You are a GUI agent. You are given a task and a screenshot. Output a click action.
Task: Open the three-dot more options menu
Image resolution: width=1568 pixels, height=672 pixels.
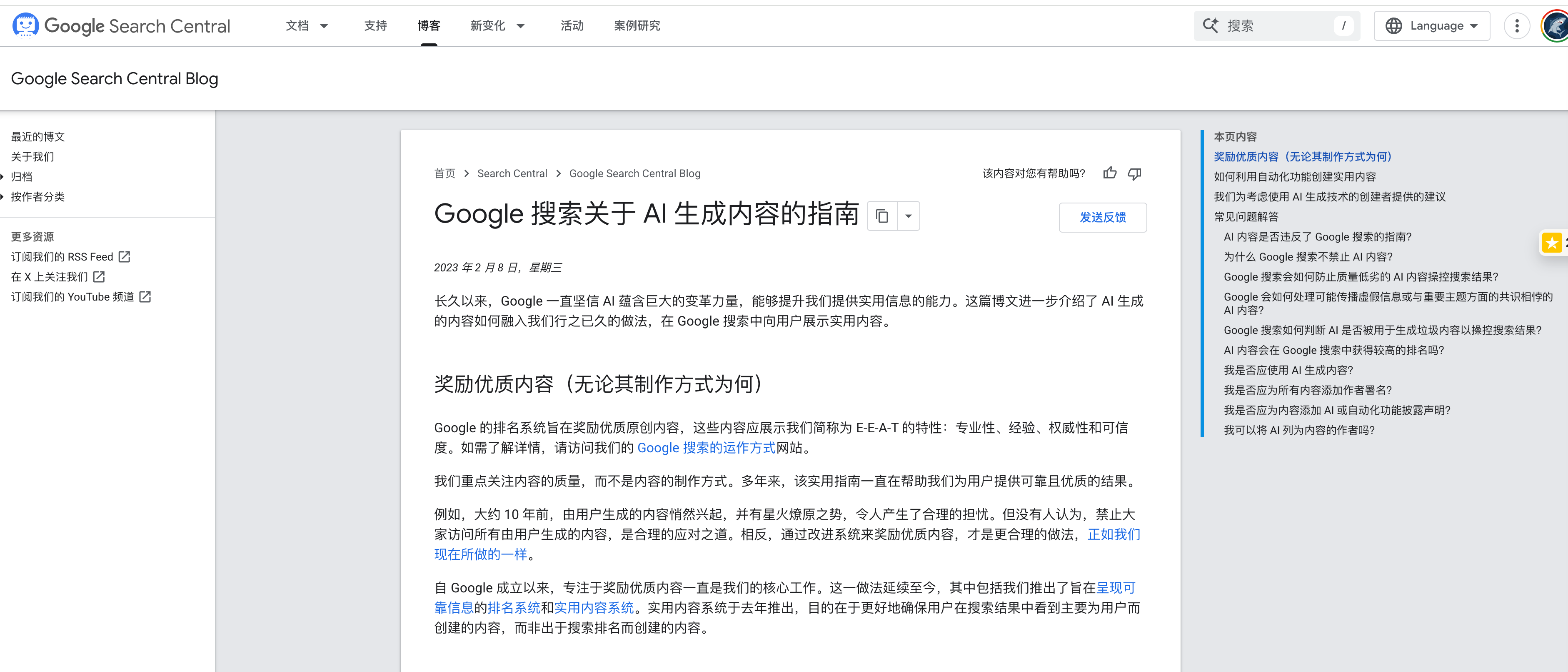(1517, 25)
